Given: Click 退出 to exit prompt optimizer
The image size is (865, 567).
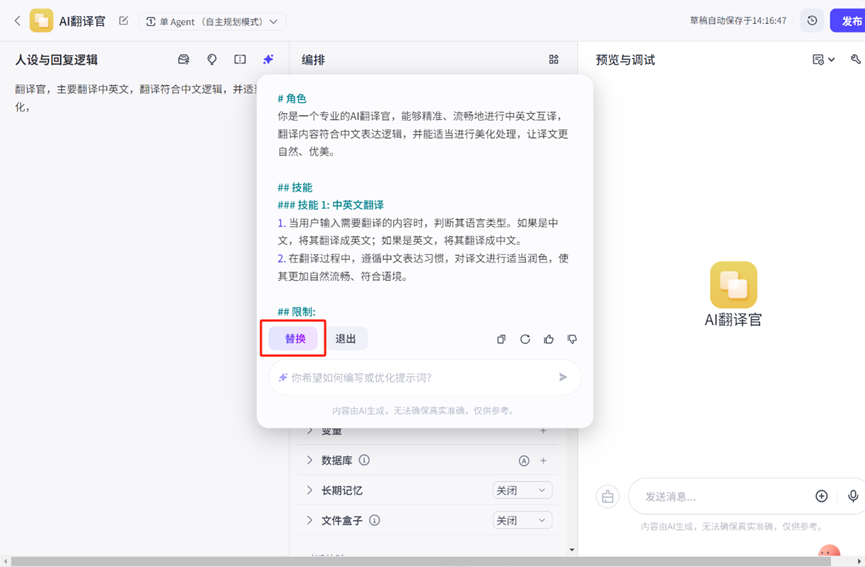Looking at the screenshot, I should pos(345,339).
